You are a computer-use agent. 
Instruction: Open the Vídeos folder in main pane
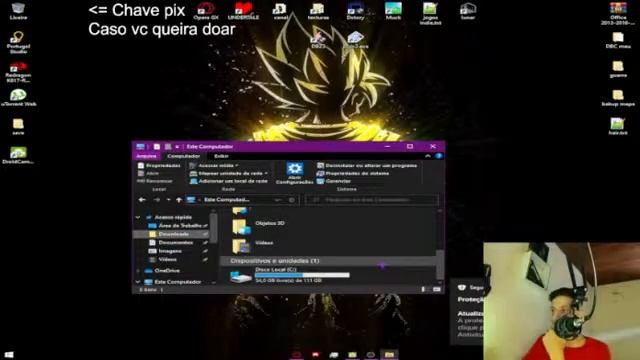(x=252, y=245)
